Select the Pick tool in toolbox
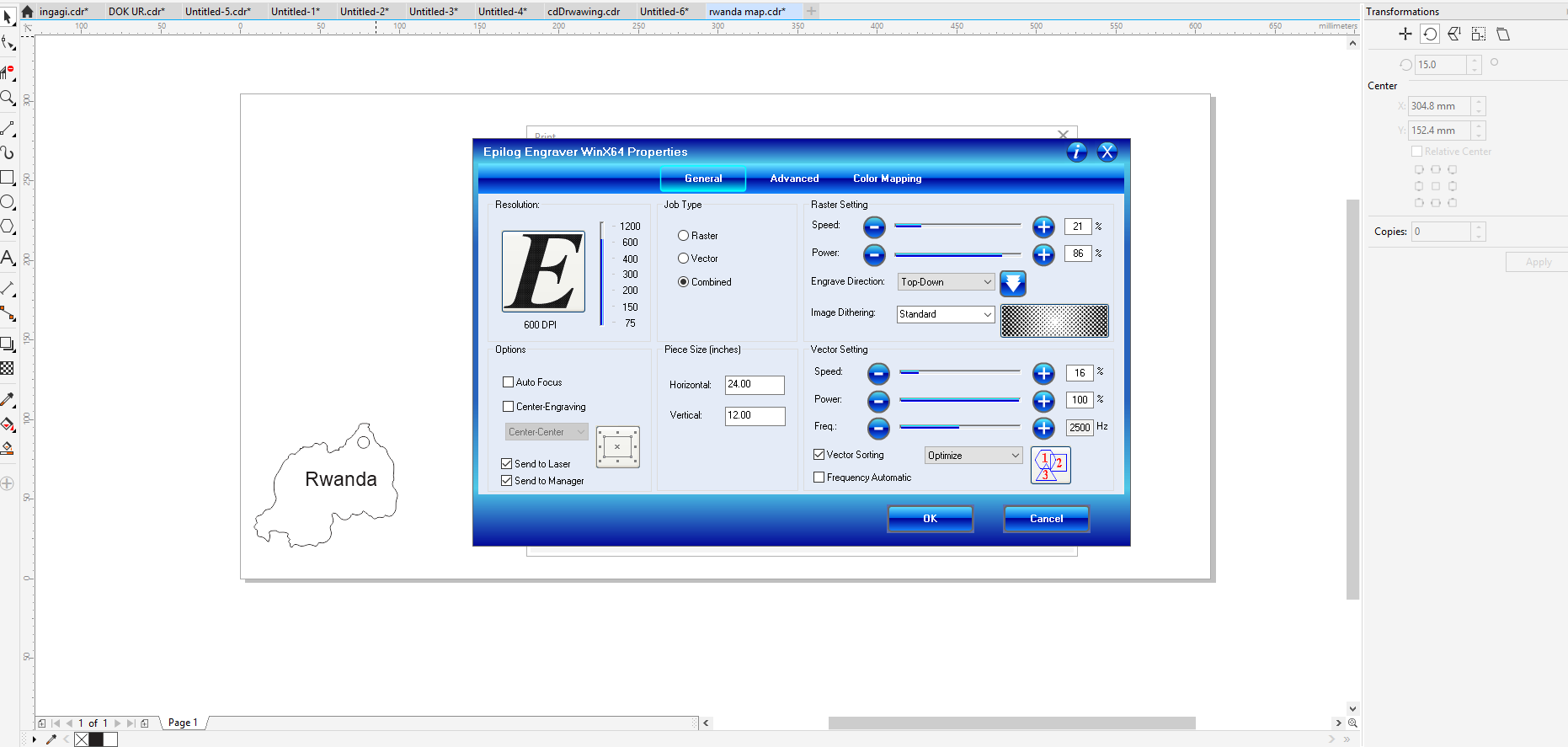This screenshot has height=747, width=1568. tap(8, 17)
